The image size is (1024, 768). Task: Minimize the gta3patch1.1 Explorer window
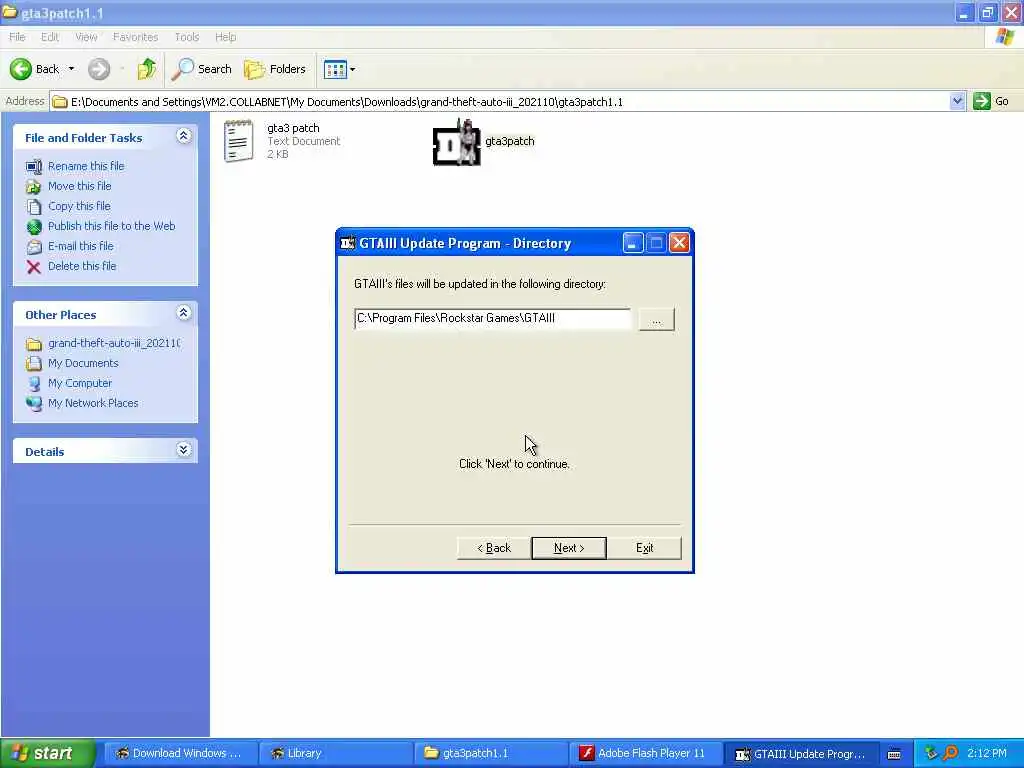pyautogui.click(x=964, y=12)
